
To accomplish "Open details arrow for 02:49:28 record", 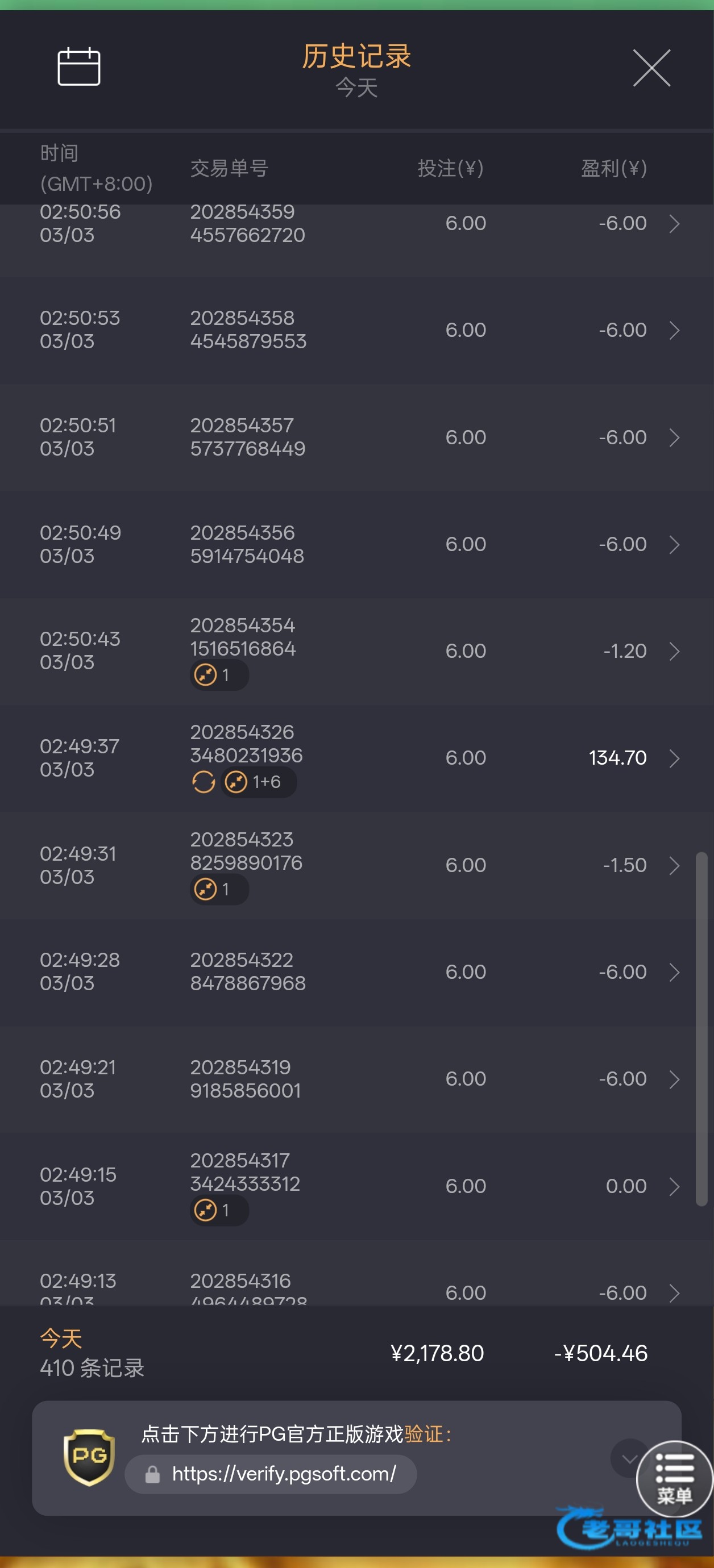I will point(674,972).
